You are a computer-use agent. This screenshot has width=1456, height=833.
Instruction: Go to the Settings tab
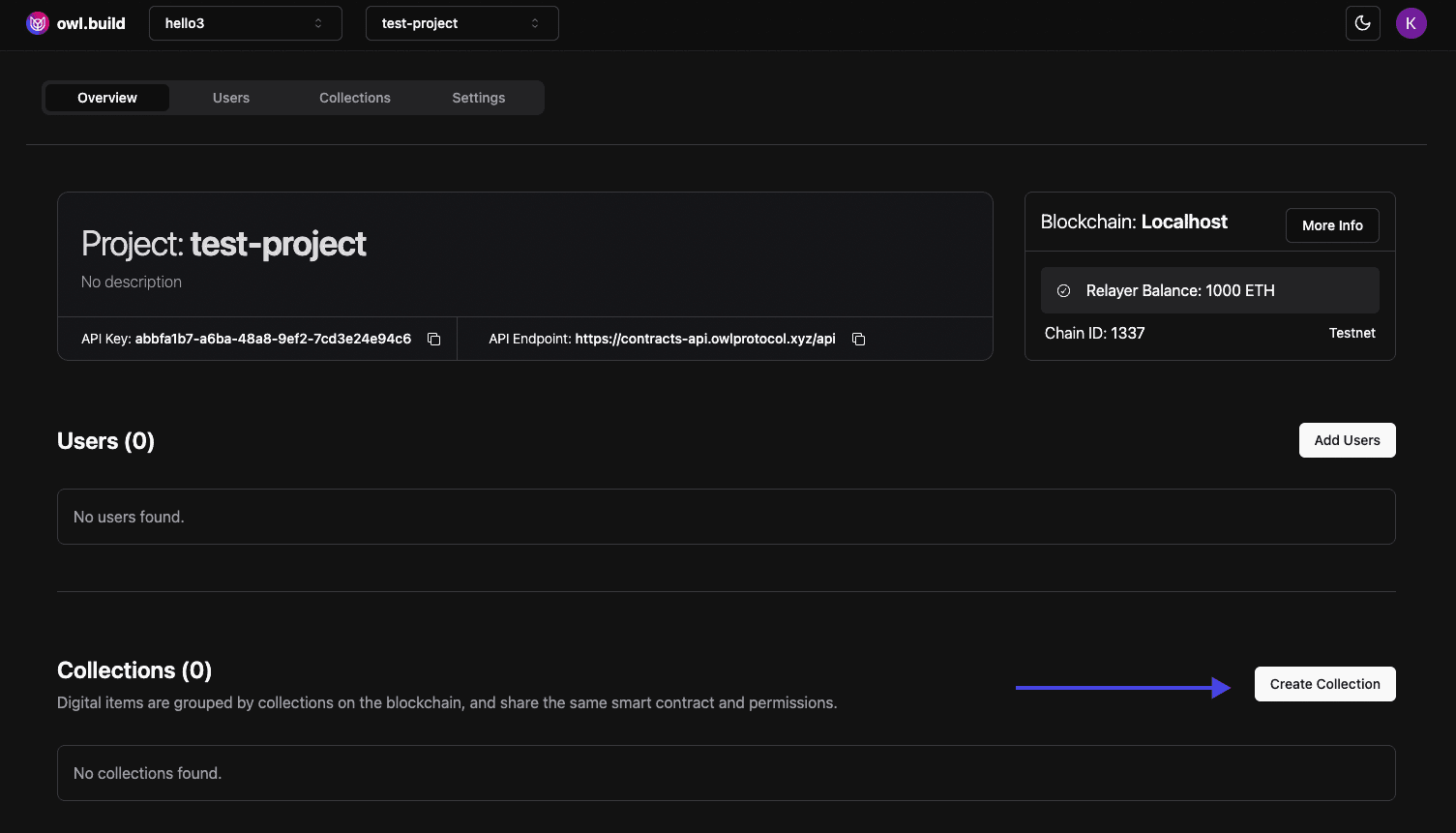[479, 98]
